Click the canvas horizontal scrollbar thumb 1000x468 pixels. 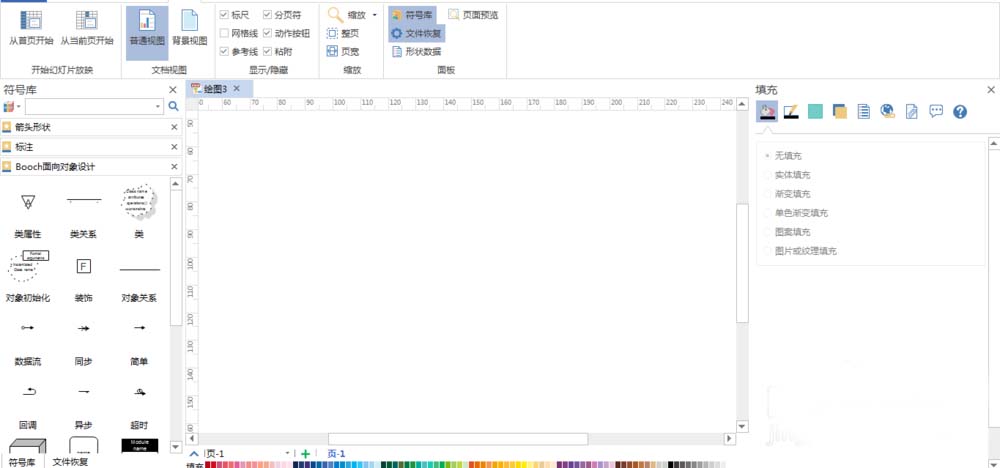[x=458, y=439]
